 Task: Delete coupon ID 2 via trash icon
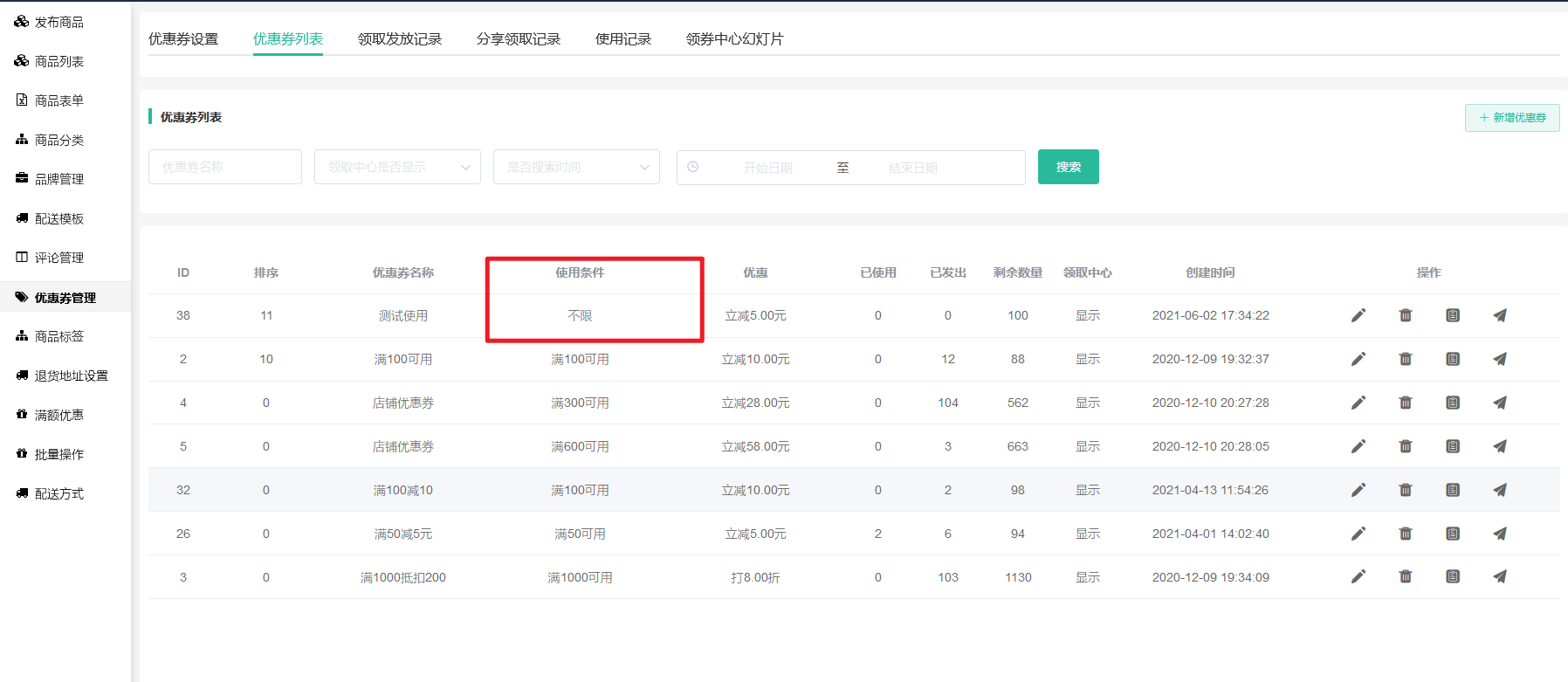(1406, 359)
